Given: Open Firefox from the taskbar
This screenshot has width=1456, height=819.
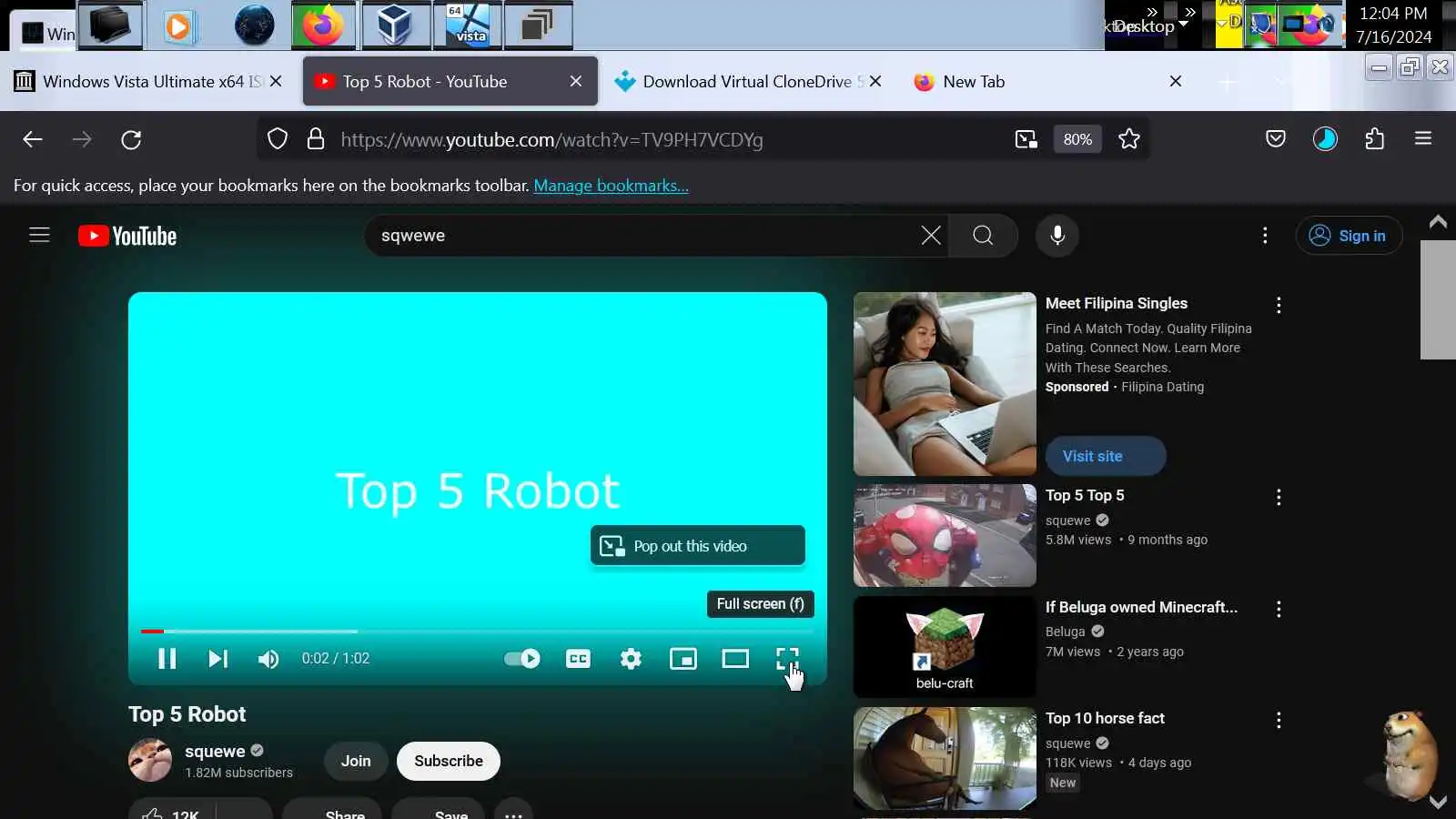Looking at the screenshot, I should tap(324, 25).
